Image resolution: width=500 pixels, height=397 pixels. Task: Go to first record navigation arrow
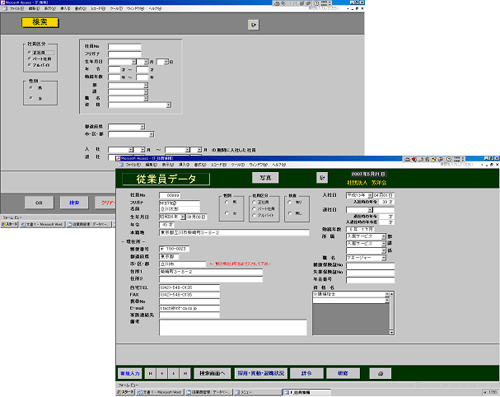tap(150, 373)
